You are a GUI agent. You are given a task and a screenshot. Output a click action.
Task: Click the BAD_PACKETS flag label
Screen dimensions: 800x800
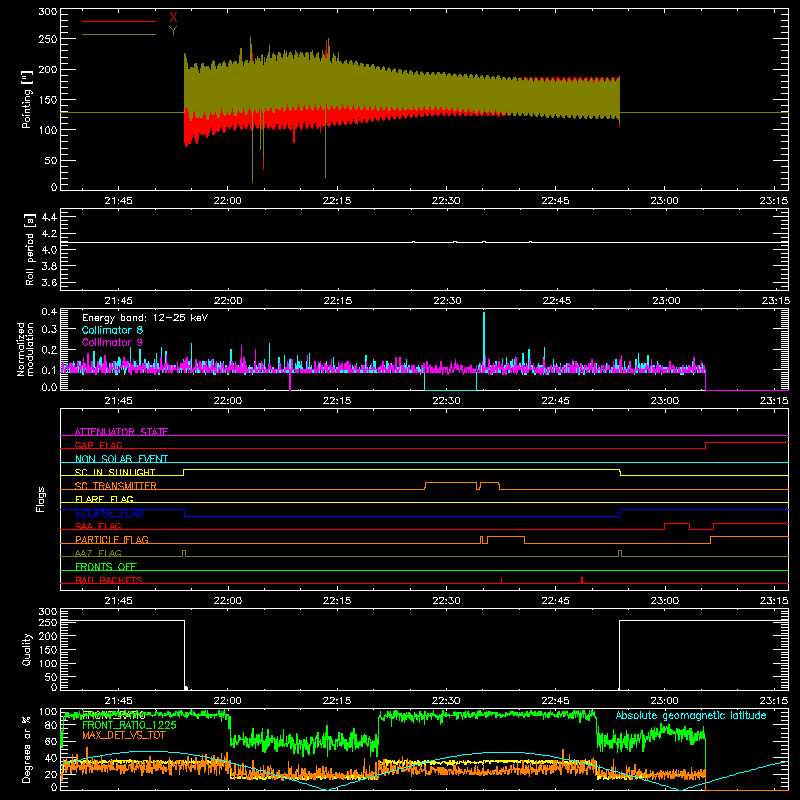click(109, 580)
